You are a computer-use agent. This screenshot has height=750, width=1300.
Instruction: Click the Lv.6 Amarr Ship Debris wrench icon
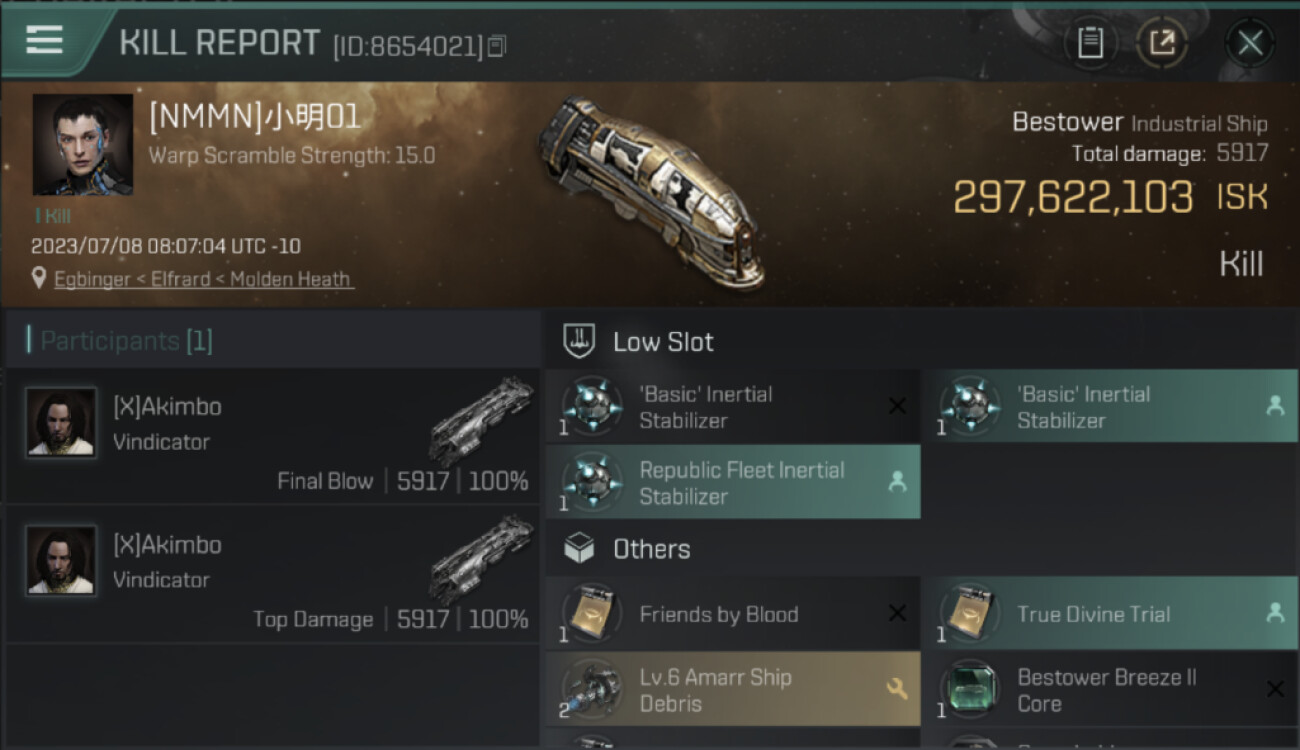point(897,689)
